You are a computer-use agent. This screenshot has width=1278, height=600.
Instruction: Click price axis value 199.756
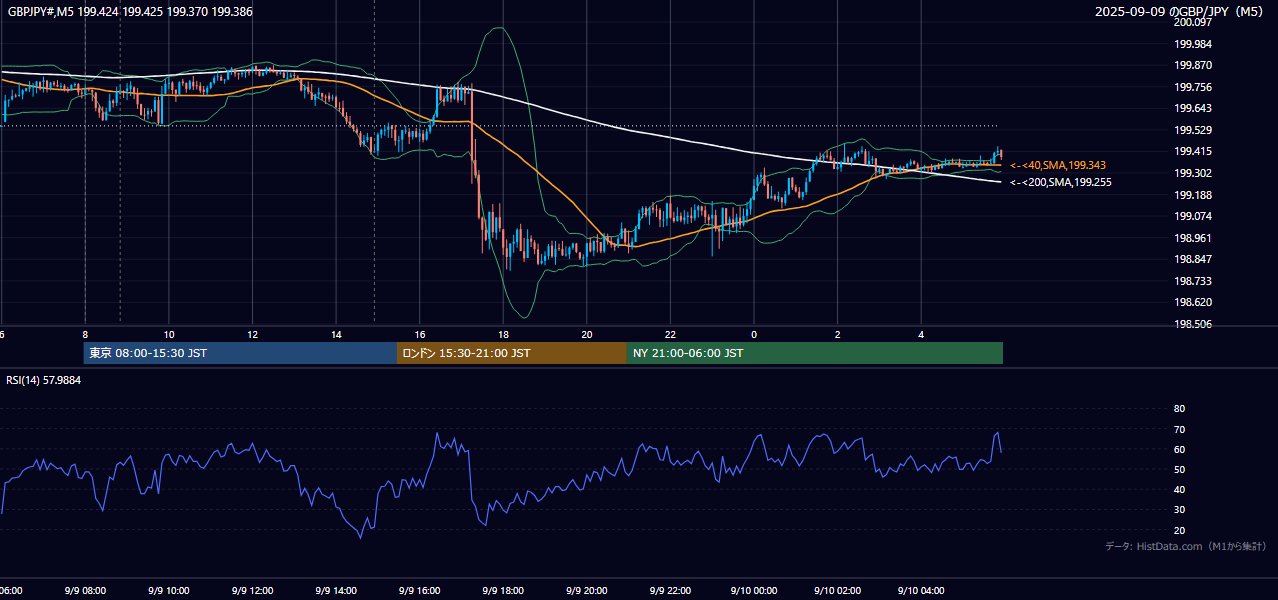click(x=1193, y=87)
